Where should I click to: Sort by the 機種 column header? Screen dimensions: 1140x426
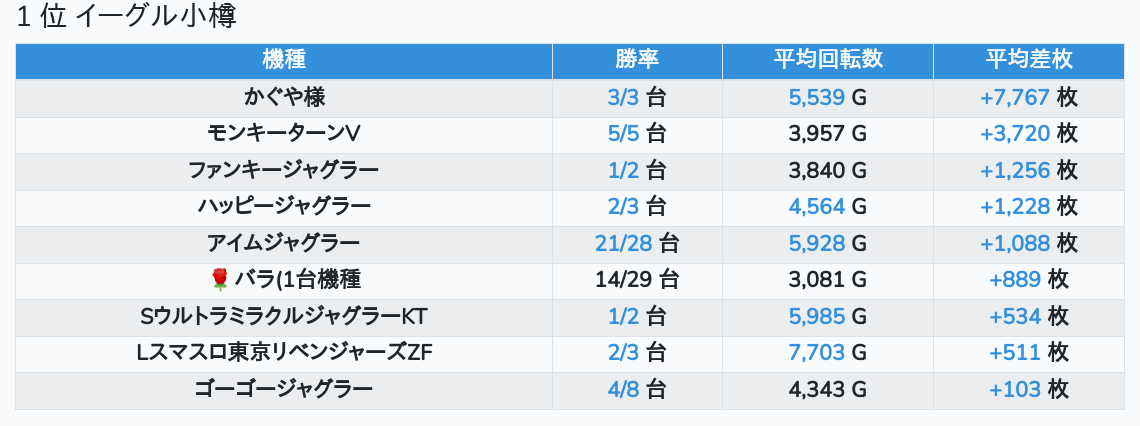click(x=284, y=59)
